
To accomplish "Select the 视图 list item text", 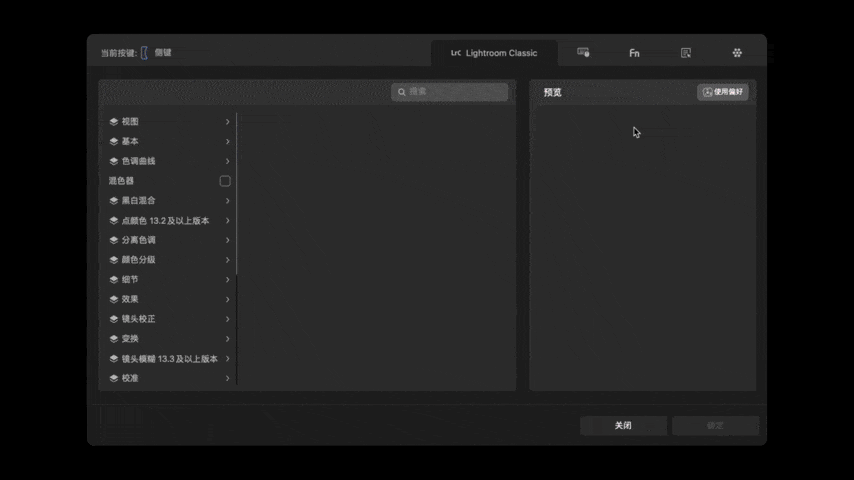I will pos(130,121).
